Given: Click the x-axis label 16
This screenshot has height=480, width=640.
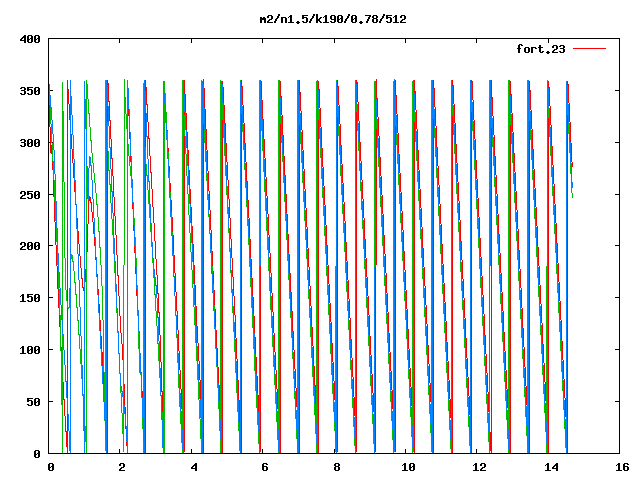Looking at the screenshot, I should click(622, 467).
